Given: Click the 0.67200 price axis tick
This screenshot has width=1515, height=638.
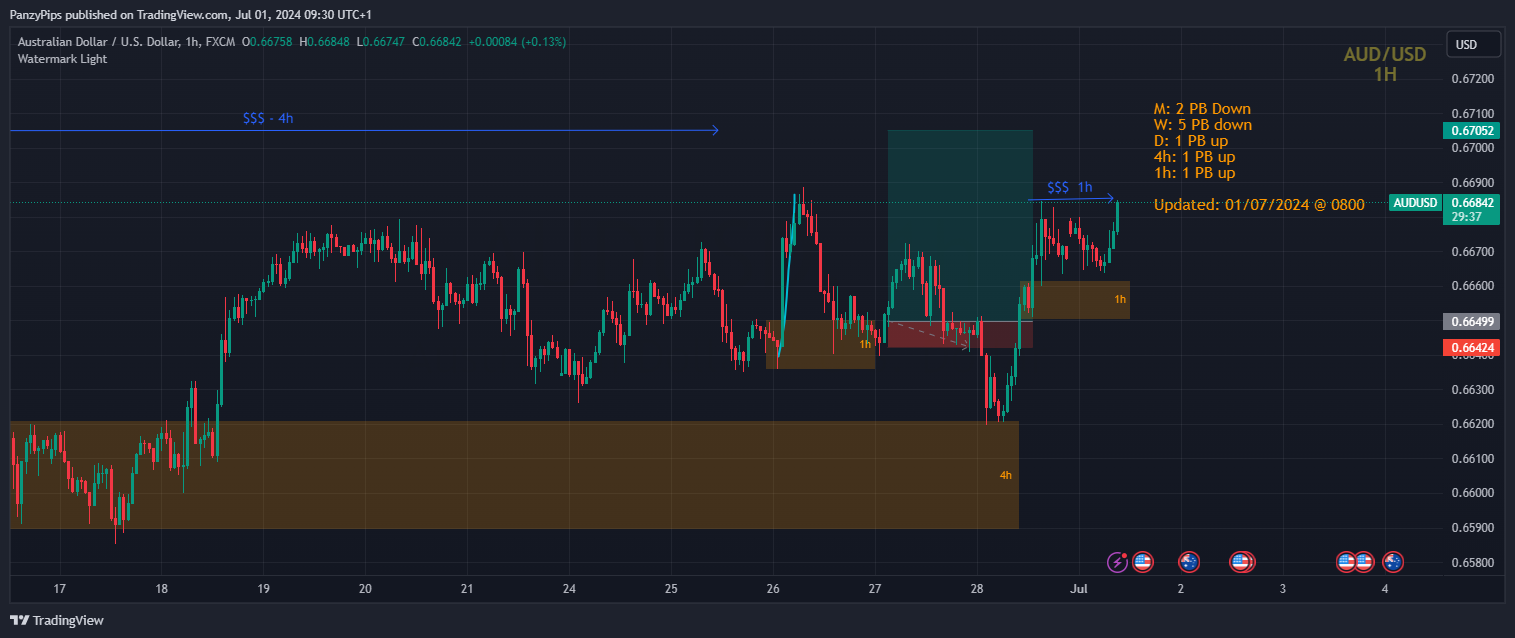Looking at the screenshot, I should point(1471,79).
